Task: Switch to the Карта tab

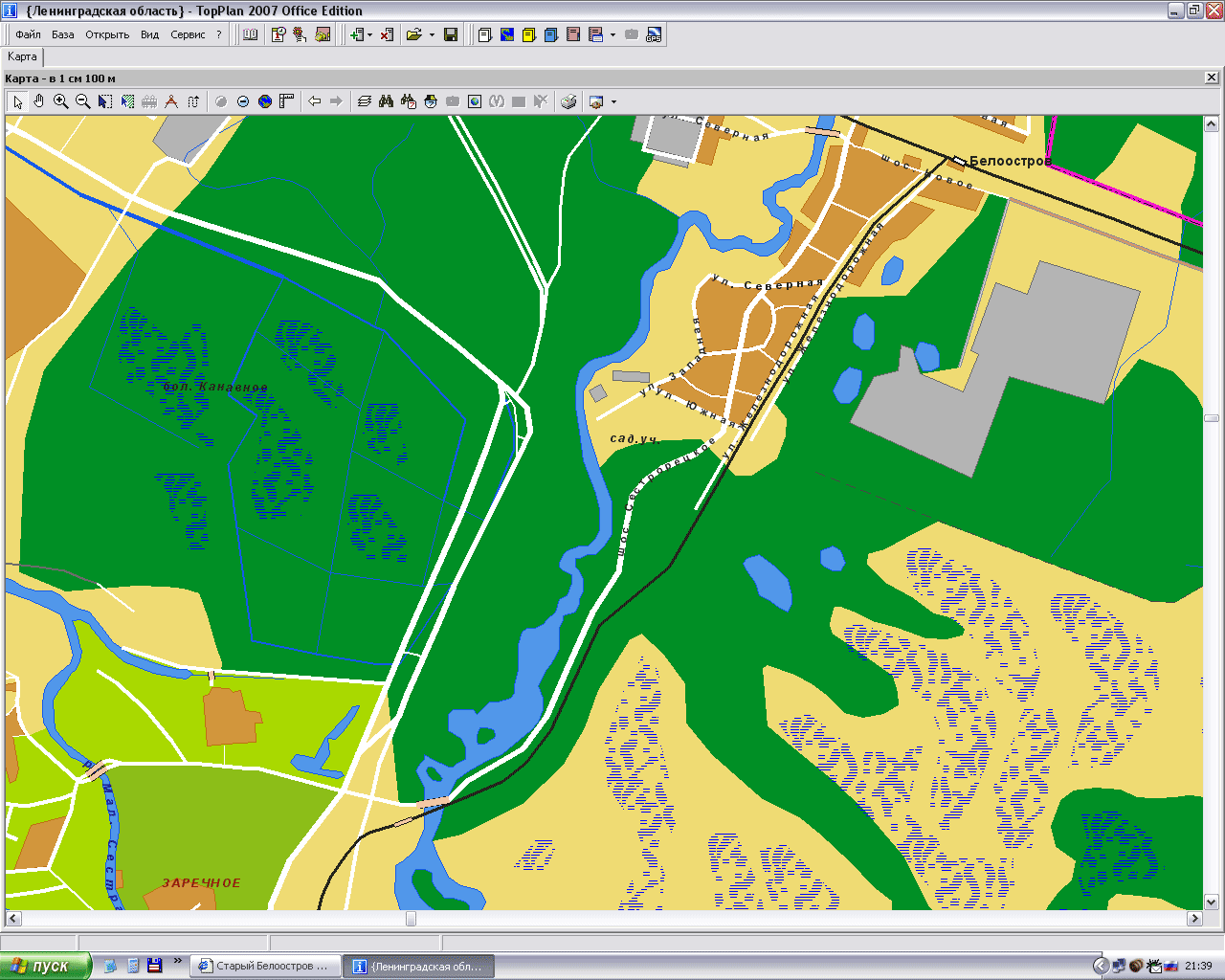Action: tap(22, 56)
